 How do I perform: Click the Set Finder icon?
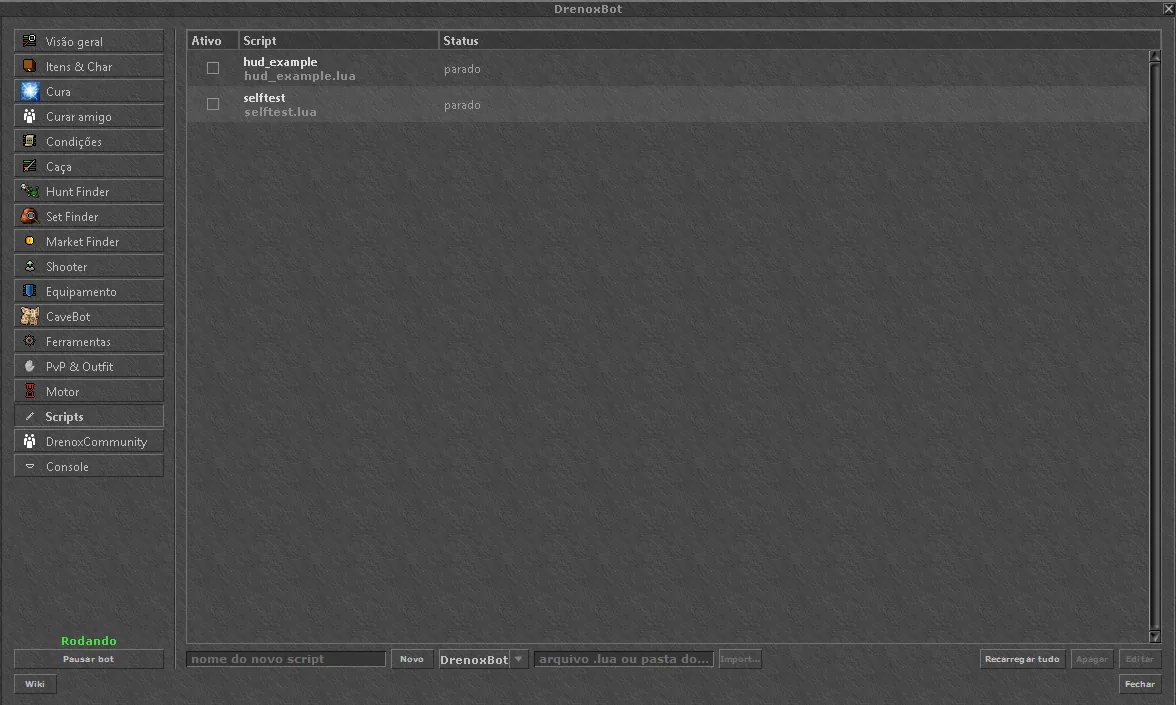coord(29,216)
